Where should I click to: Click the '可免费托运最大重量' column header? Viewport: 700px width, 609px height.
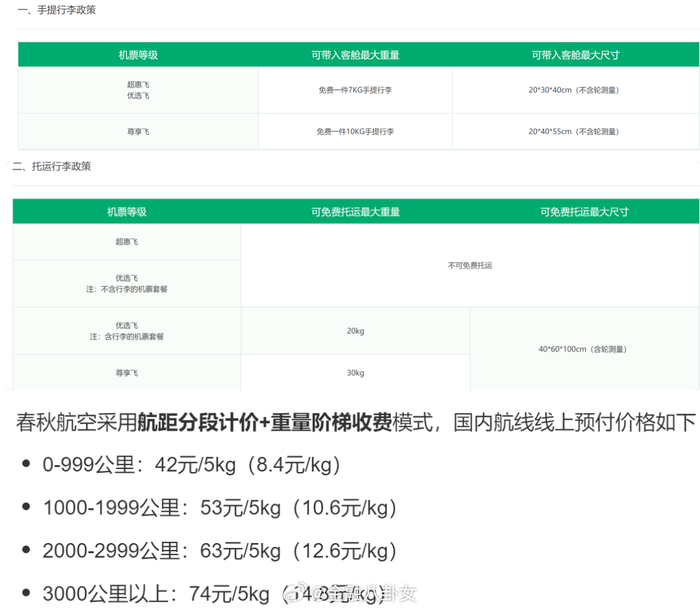[x=355, y=212]
